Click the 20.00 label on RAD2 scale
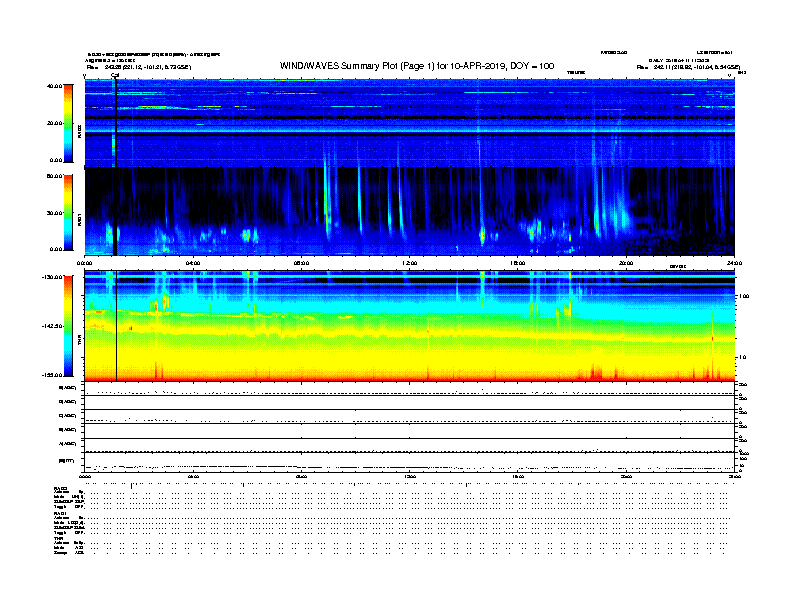The image size is (792, 612). [x=54, y=123]
